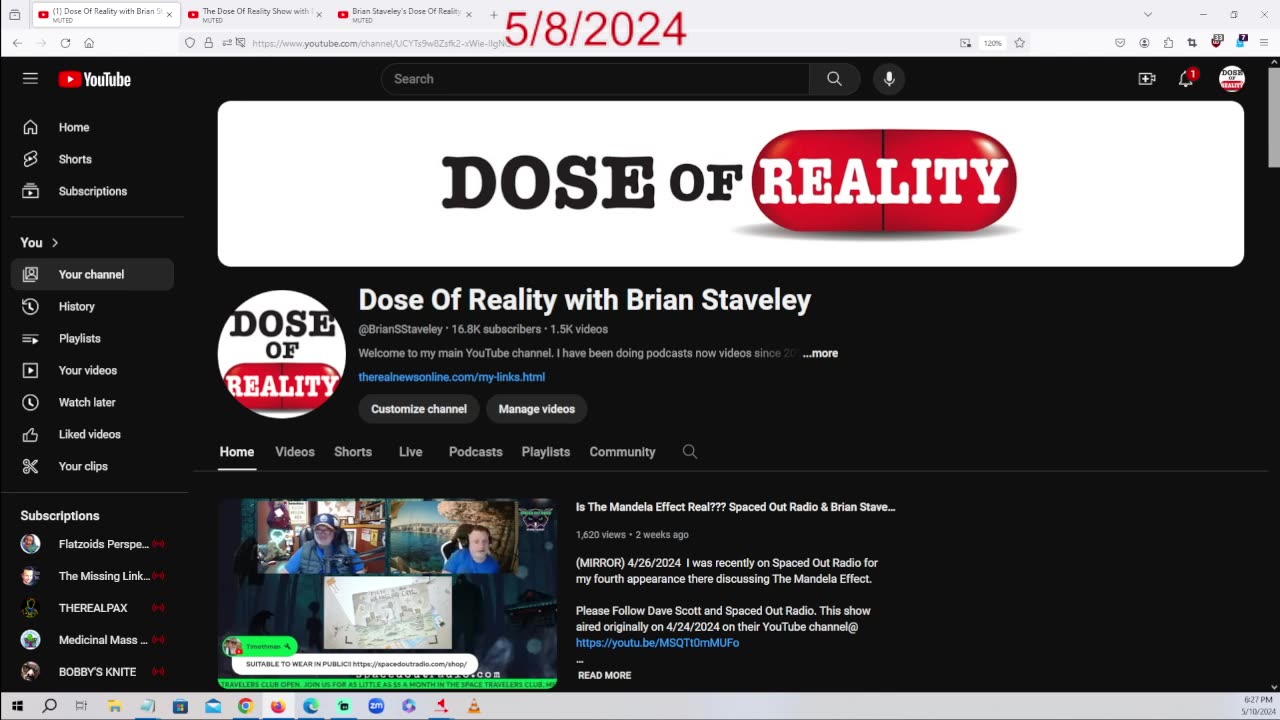Image resolution: width=1280 pixels, height=720 pixels.
Task: Open Your clips in the sidebar
Action: pos(92,466)
